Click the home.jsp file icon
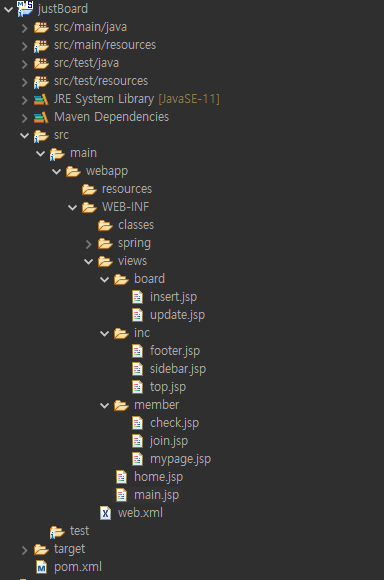This screenshot has height=580, width=384. 121,478
